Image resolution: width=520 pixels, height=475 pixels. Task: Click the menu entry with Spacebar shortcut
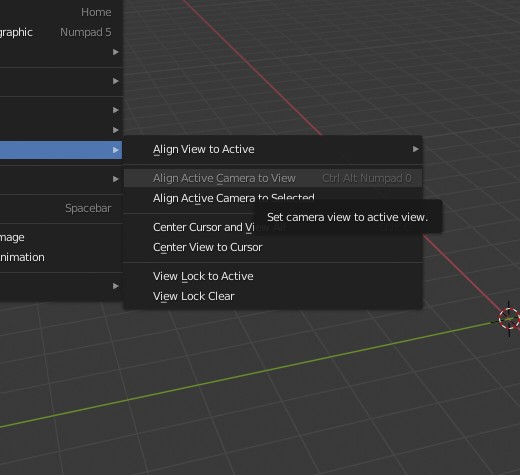click(61, 208)
